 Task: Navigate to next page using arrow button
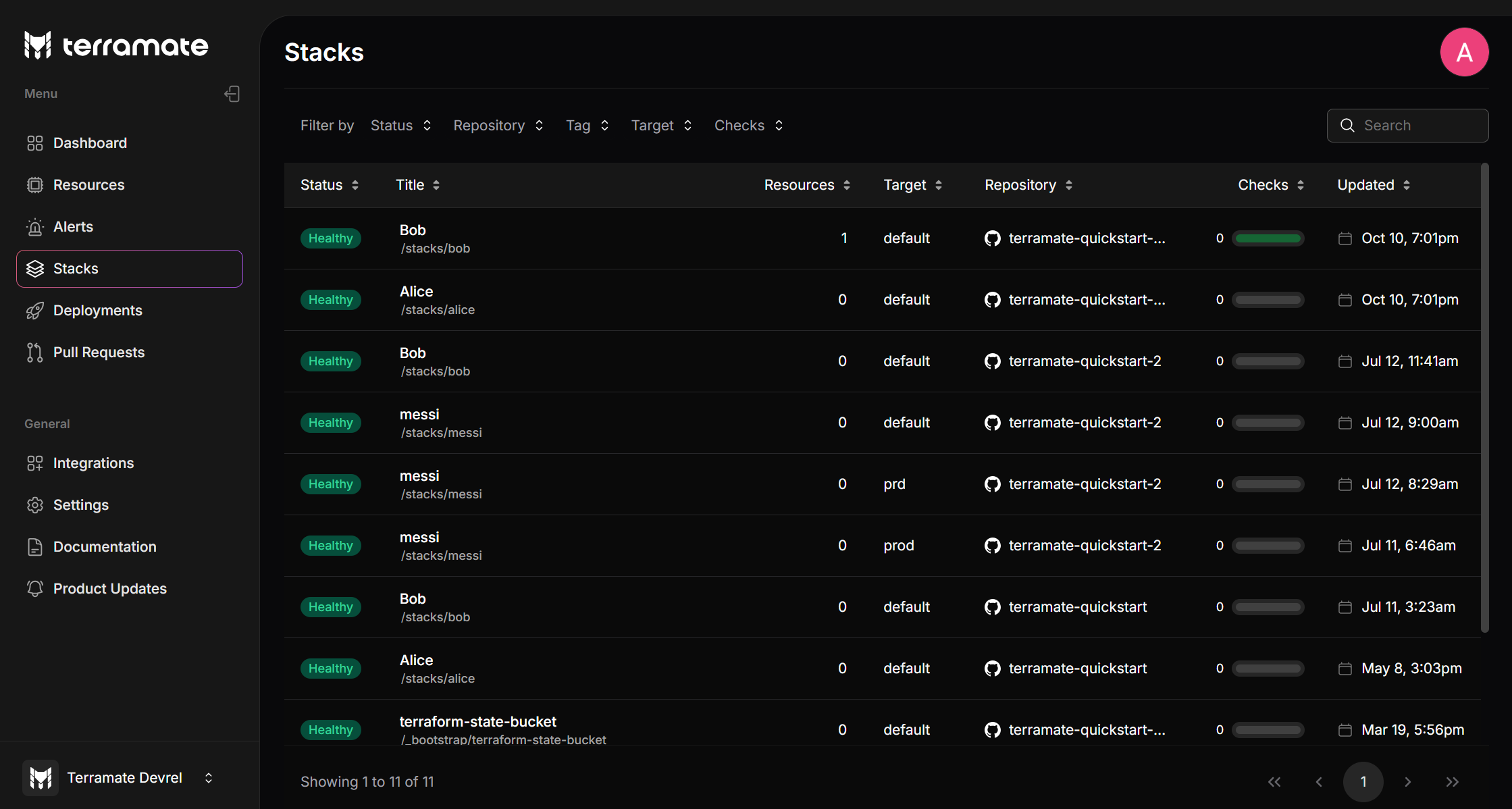click(1407, 781)
